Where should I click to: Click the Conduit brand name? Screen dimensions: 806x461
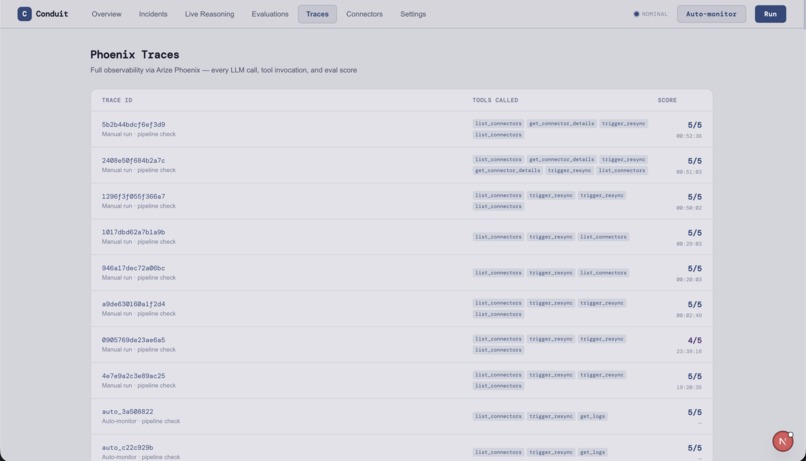[52, 14]
